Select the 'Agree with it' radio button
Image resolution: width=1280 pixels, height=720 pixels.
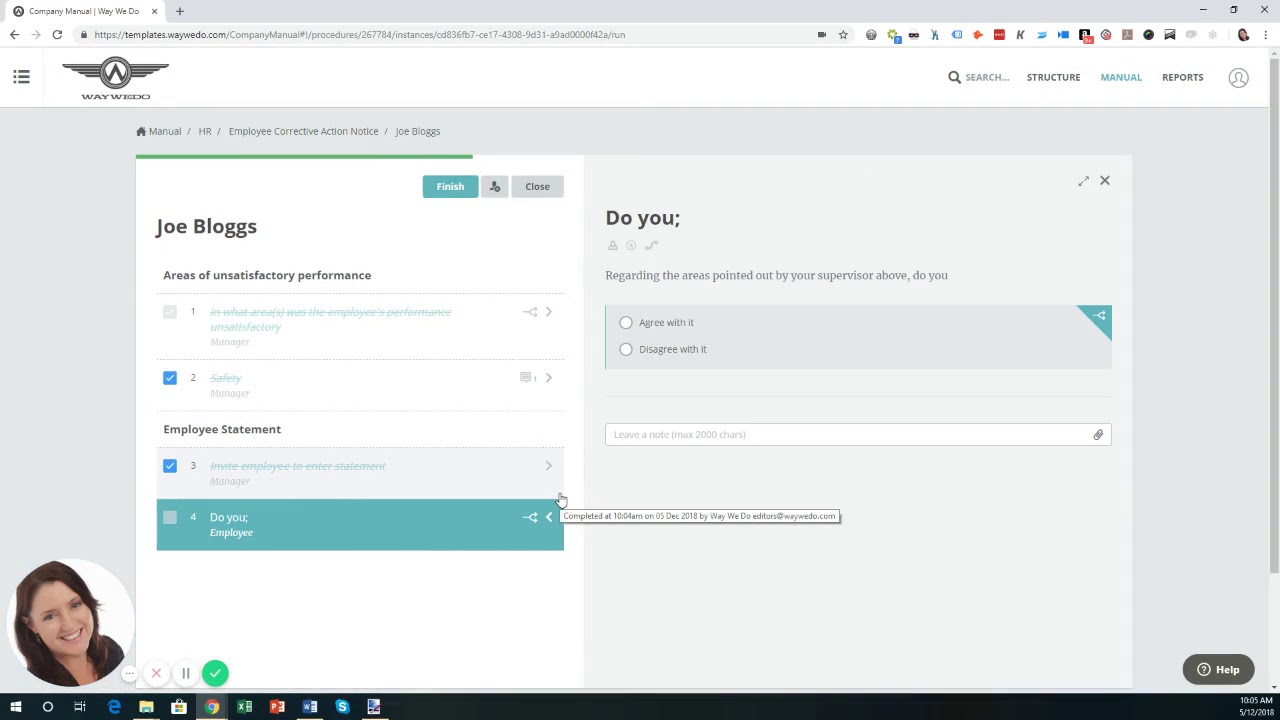(x=626, y=323)
